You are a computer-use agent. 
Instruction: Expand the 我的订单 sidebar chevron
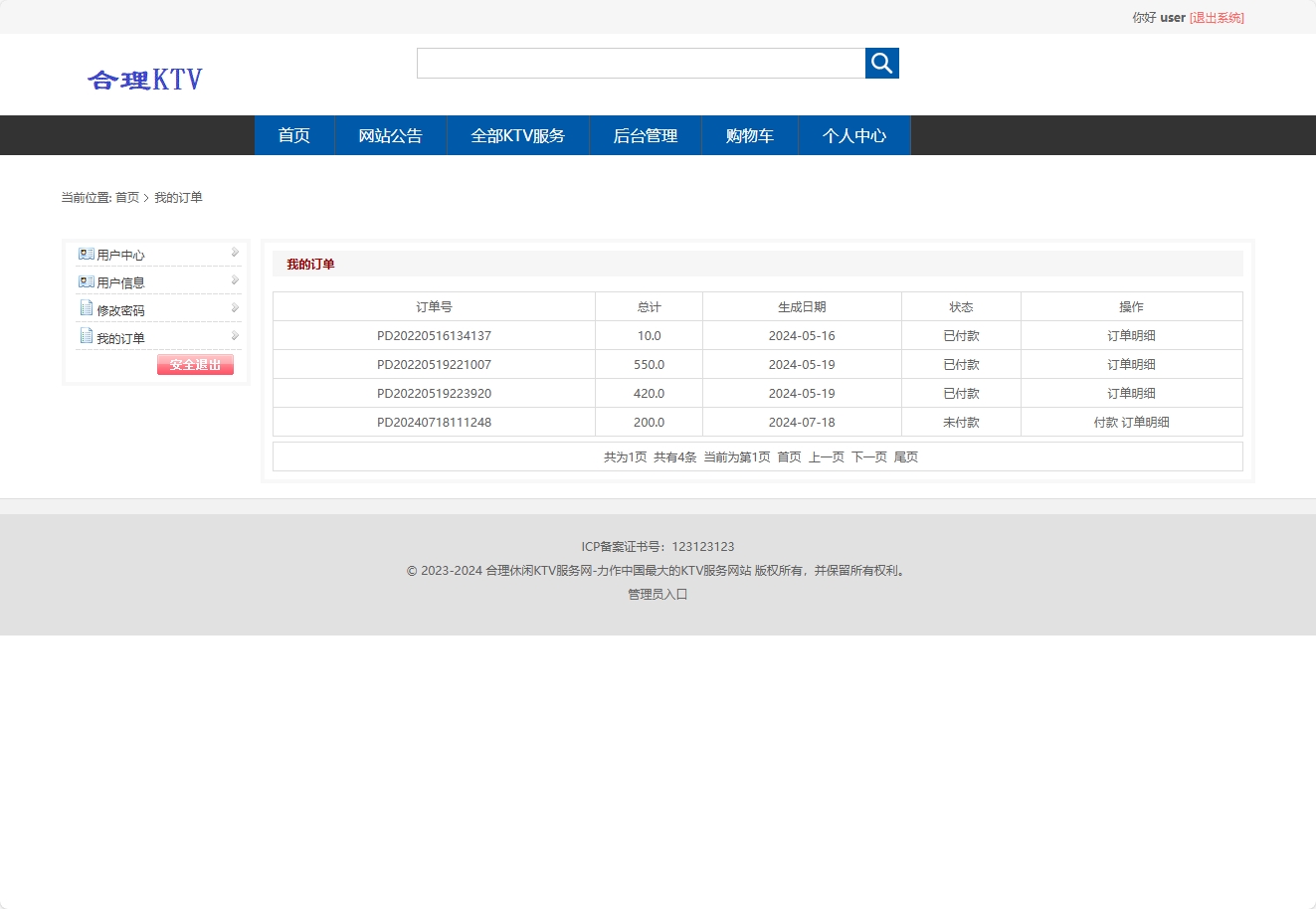tap(235, 336)
